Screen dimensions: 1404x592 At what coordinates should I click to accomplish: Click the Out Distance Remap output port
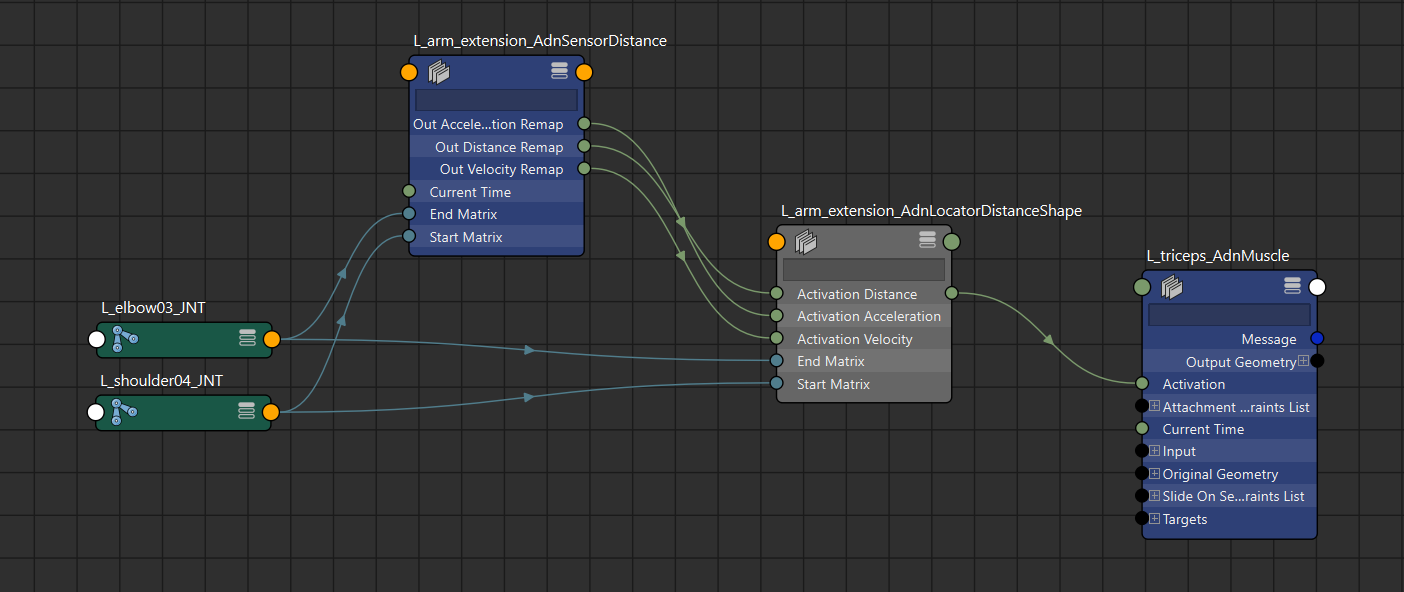(x=584, y=147)
